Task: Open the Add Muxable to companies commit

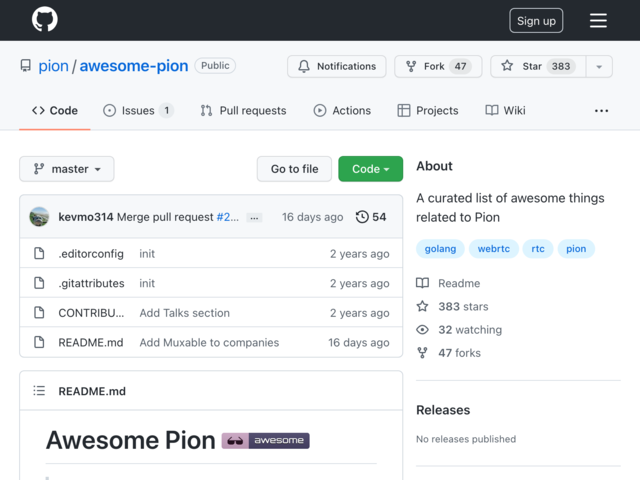Action: [209, 342]
